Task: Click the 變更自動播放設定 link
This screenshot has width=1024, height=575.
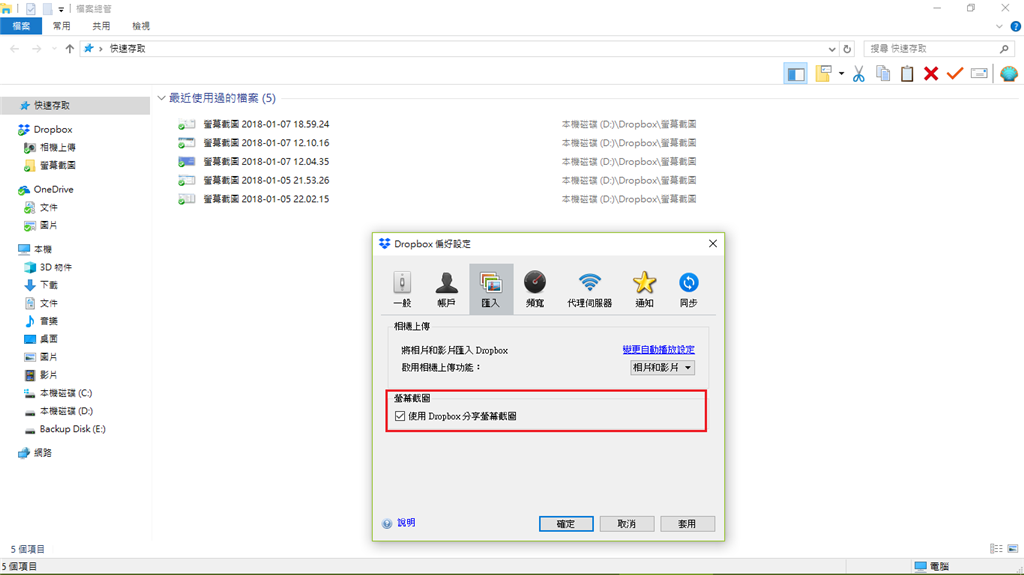Action: click(658, 350)
